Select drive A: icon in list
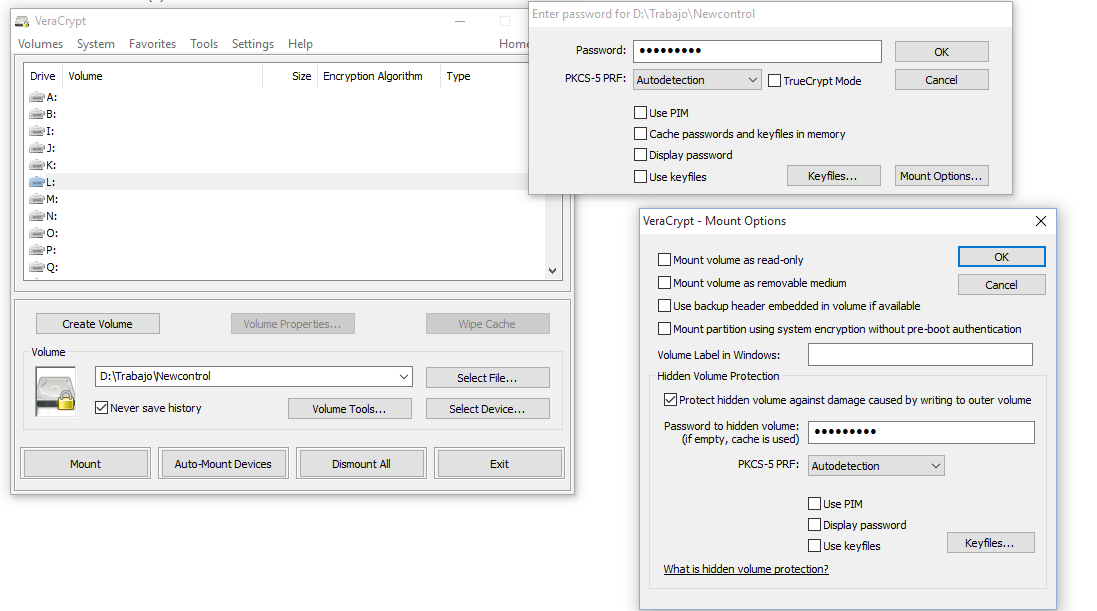The width and height of the screenshot is (1097, 611). tap(36, 97)
